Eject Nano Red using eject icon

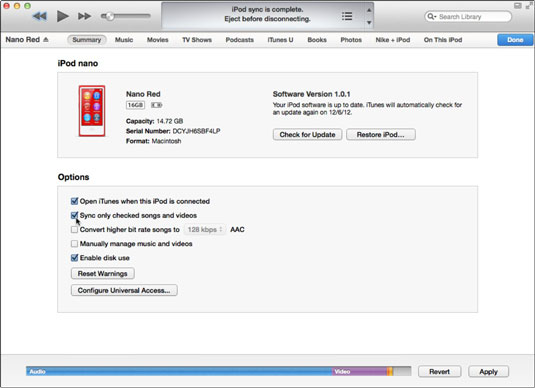(x=46, y=40)
